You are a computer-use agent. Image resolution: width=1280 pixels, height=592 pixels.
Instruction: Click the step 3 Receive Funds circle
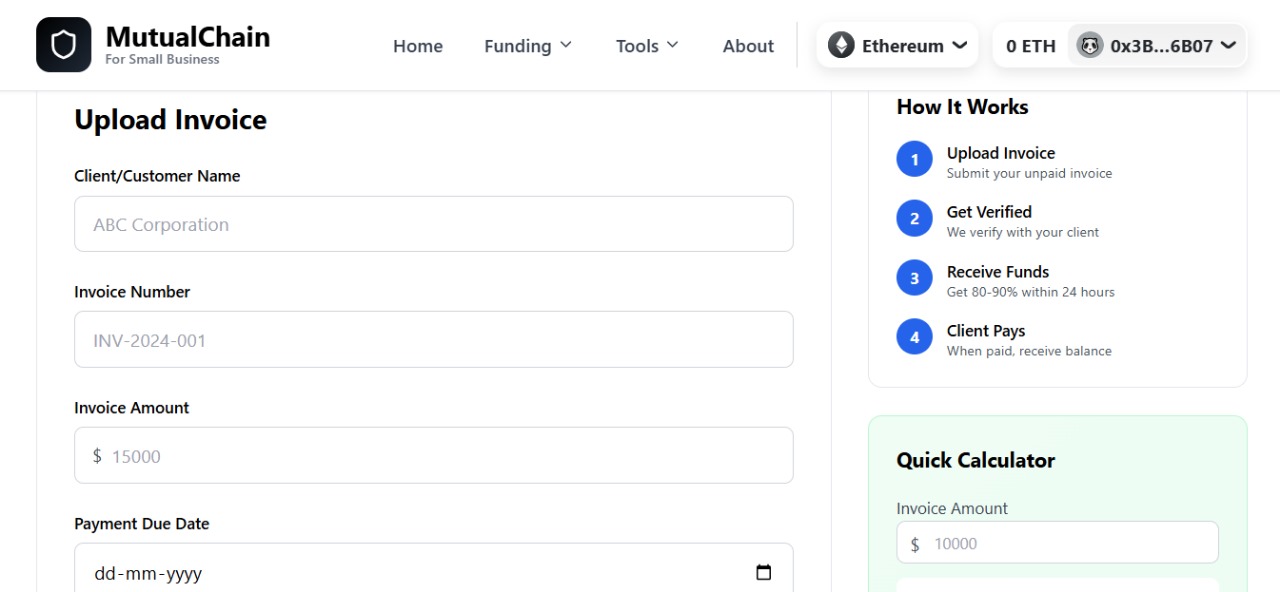pyautogui.click(x=914, y=278)
